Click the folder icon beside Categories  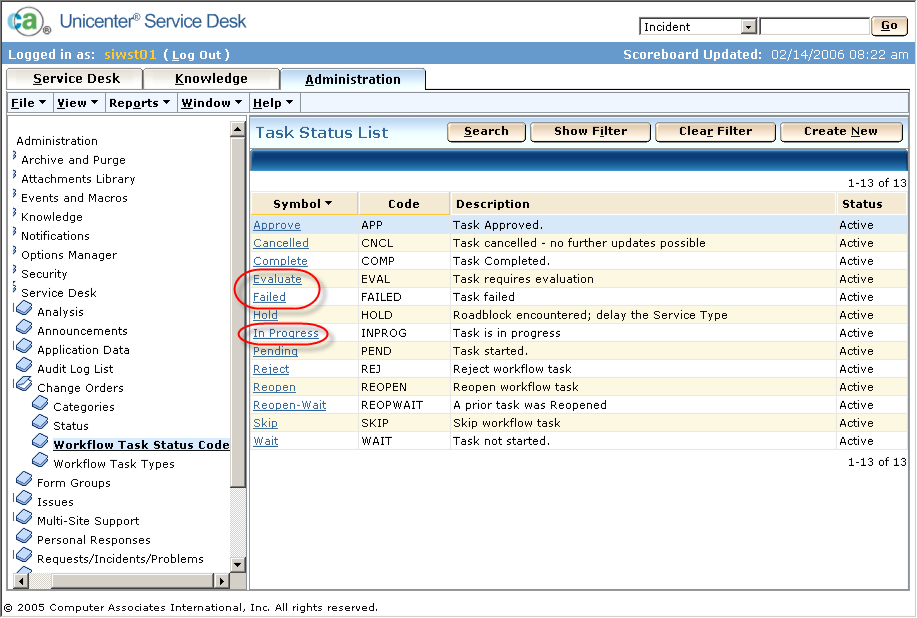pos(40,405)
